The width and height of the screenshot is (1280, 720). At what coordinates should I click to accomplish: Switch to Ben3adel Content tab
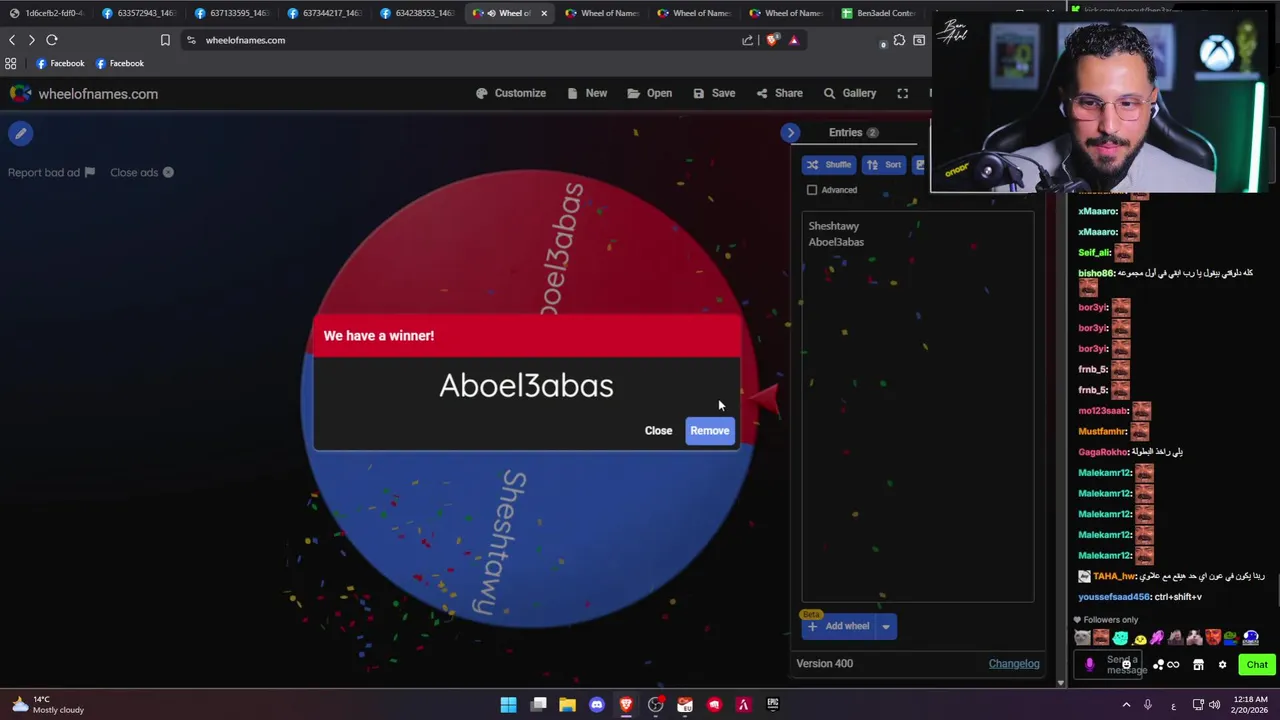tap(879, 13)
